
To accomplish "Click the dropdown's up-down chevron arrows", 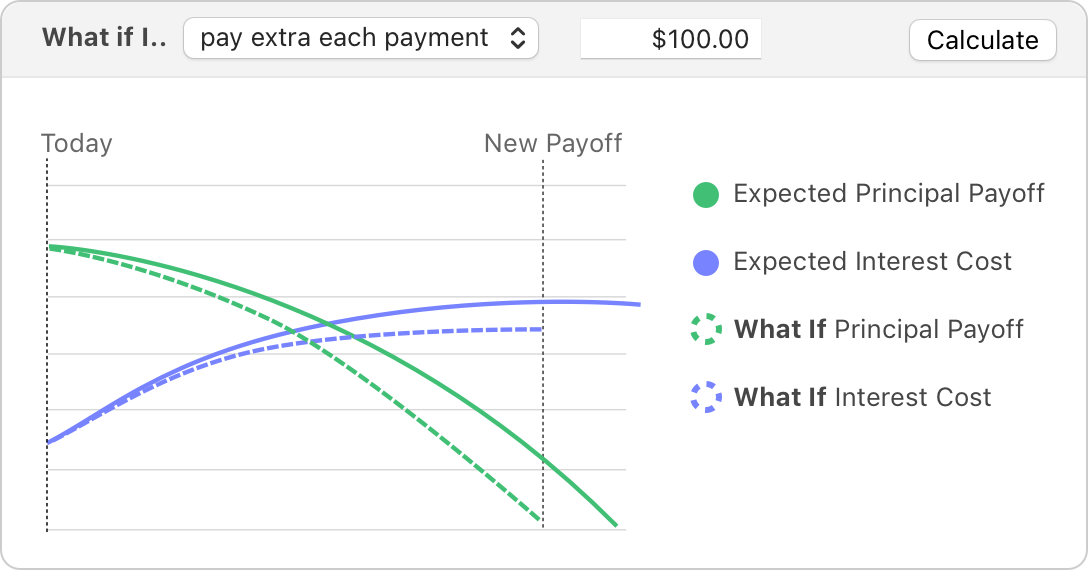I will click(518, 38).
